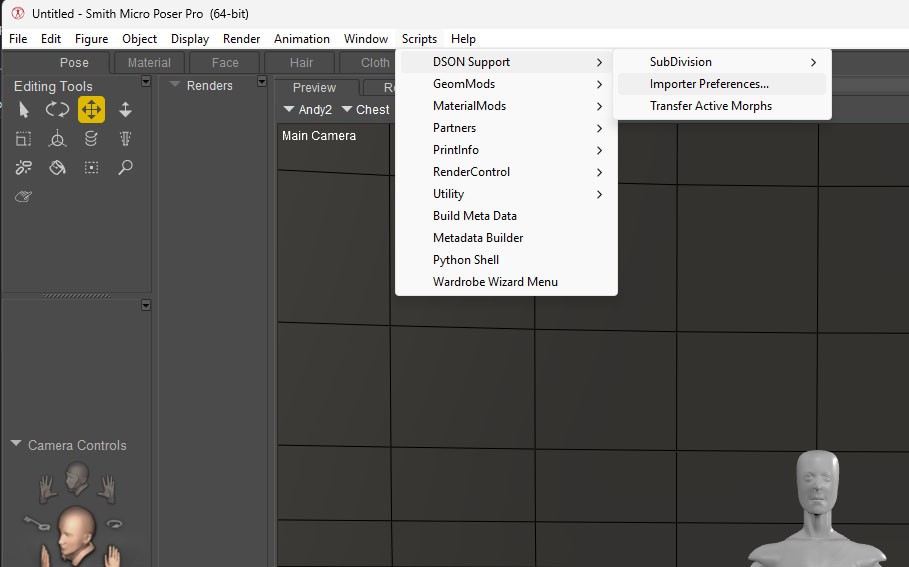This screenshot has width=909, height=567.
Task: Expand the GeomMods submenu
Action: tap(506, 84)
